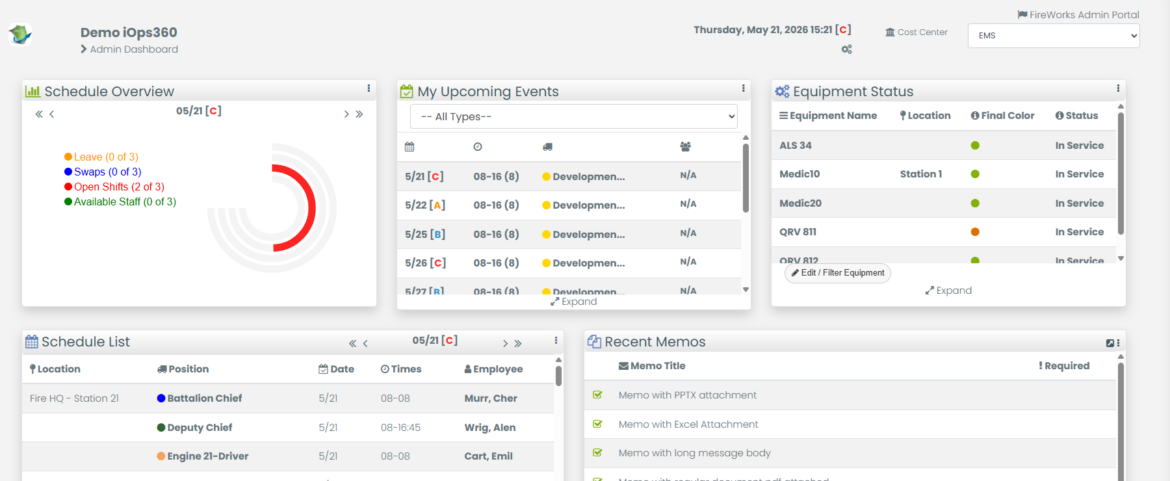Click the FireWorks Admin Portal flag icon

click(x=1022, y=15)
